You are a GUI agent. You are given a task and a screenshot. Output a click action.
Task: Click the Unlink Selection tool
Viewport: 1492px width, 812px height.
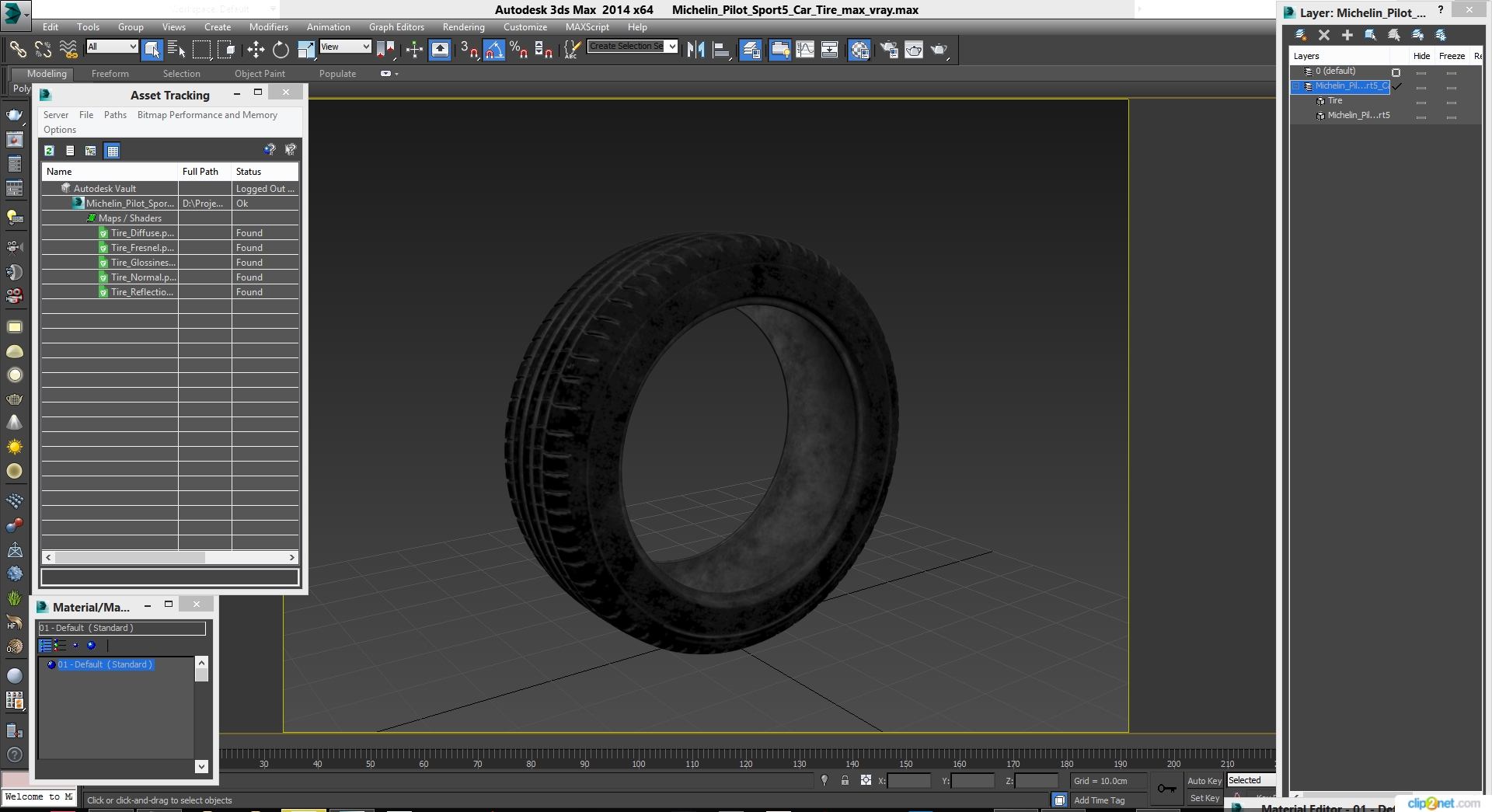coord(43,50)
